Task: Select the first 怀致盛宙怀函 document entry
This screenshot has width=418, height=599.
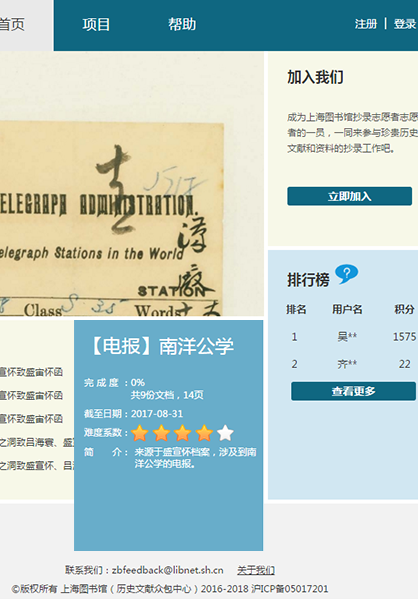Action: click(x=31, y=372)
